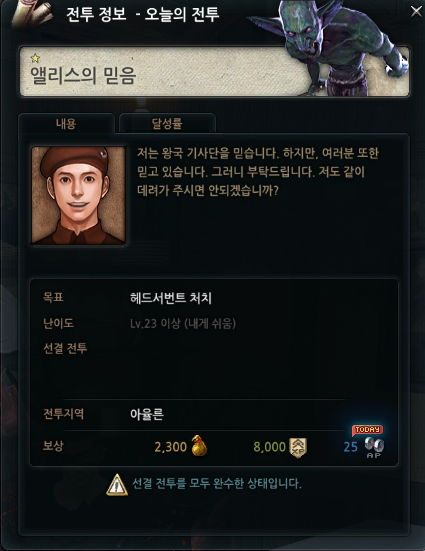Click the goblin monster illustration
The image size is (425, 551).
coord(331,47)
